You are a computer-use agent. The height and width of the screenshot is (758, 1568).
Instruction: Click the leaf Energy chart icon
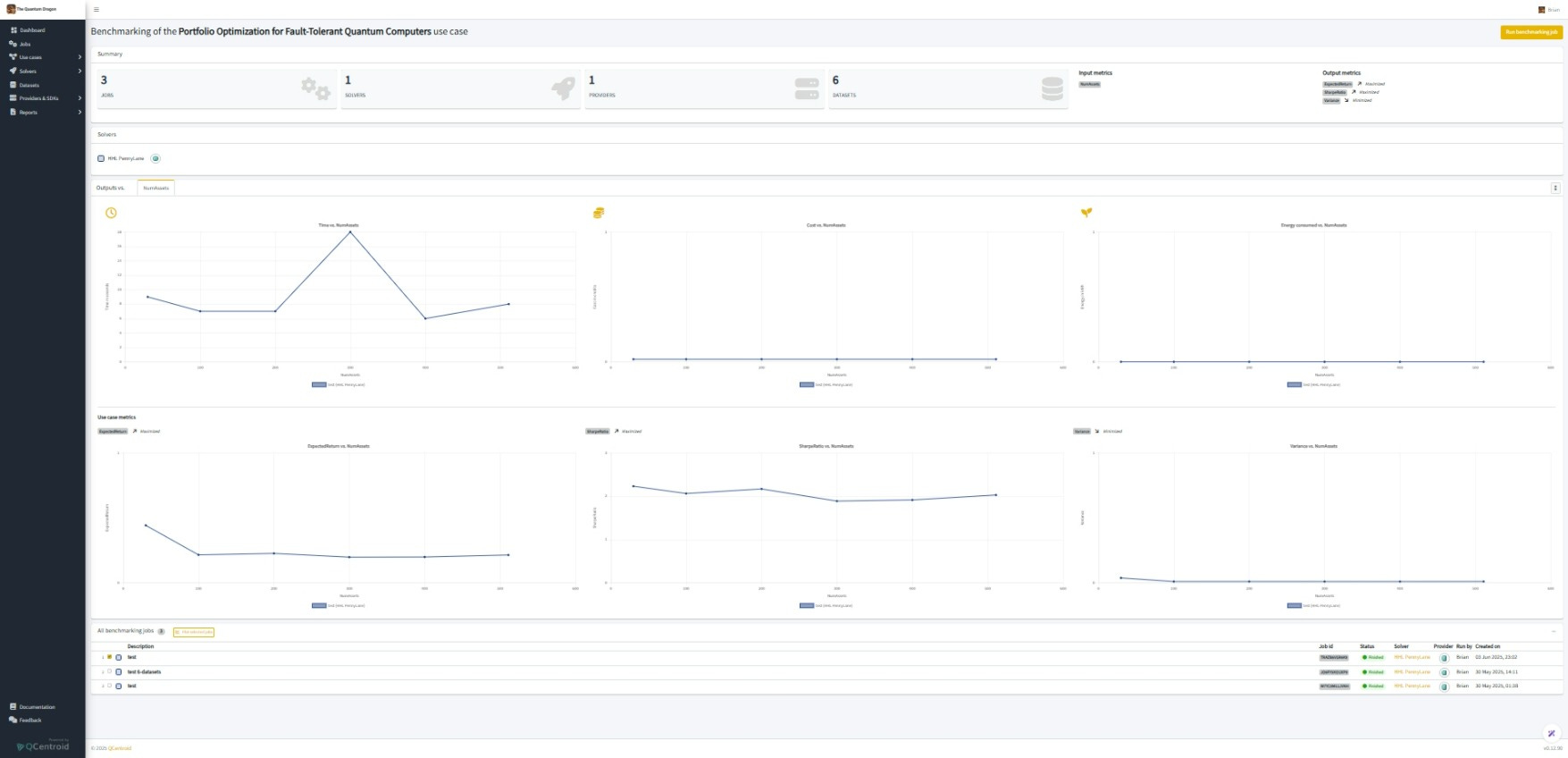click(x=1086, y=213)
